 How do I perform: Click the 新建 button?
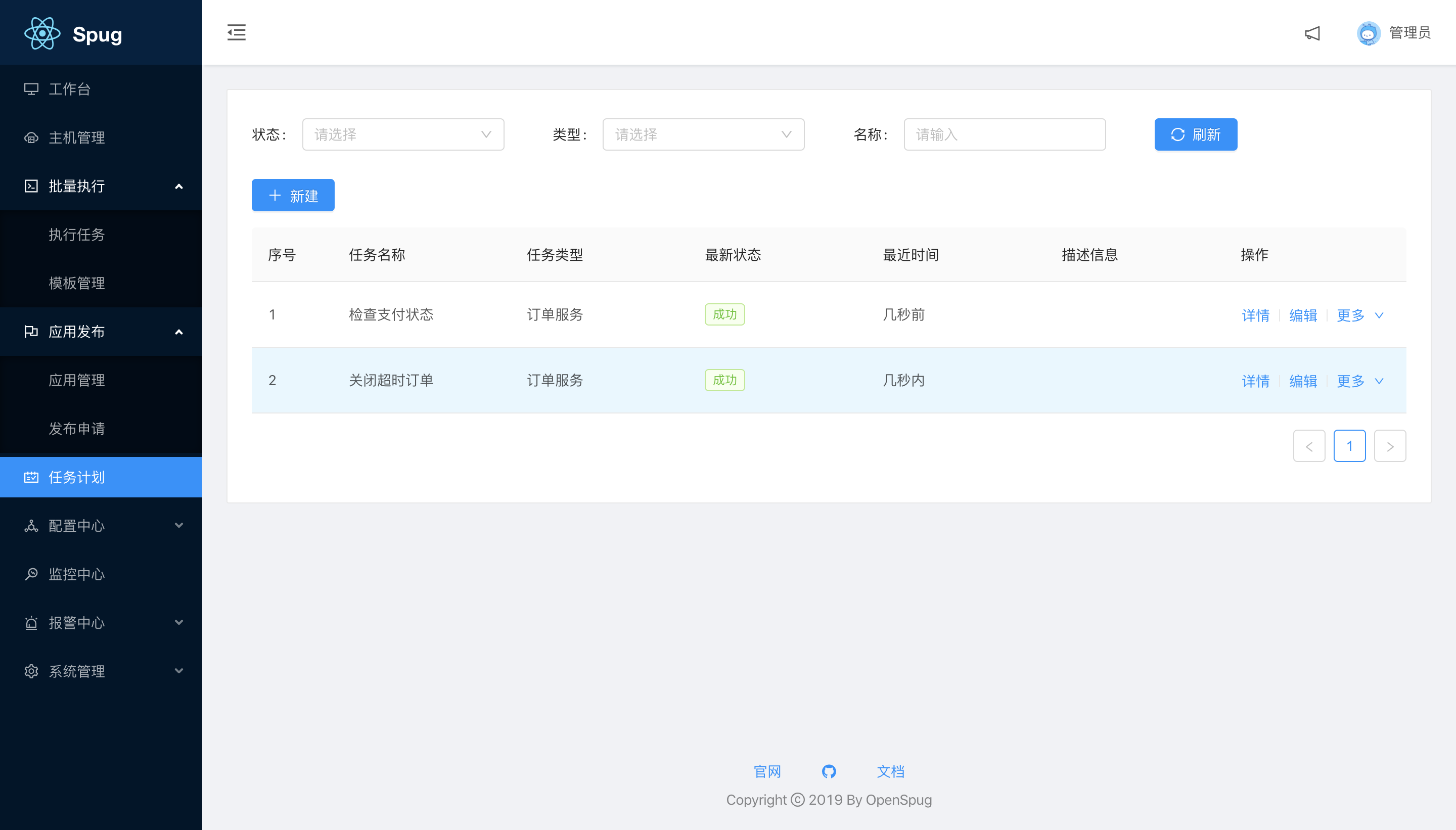293,196
